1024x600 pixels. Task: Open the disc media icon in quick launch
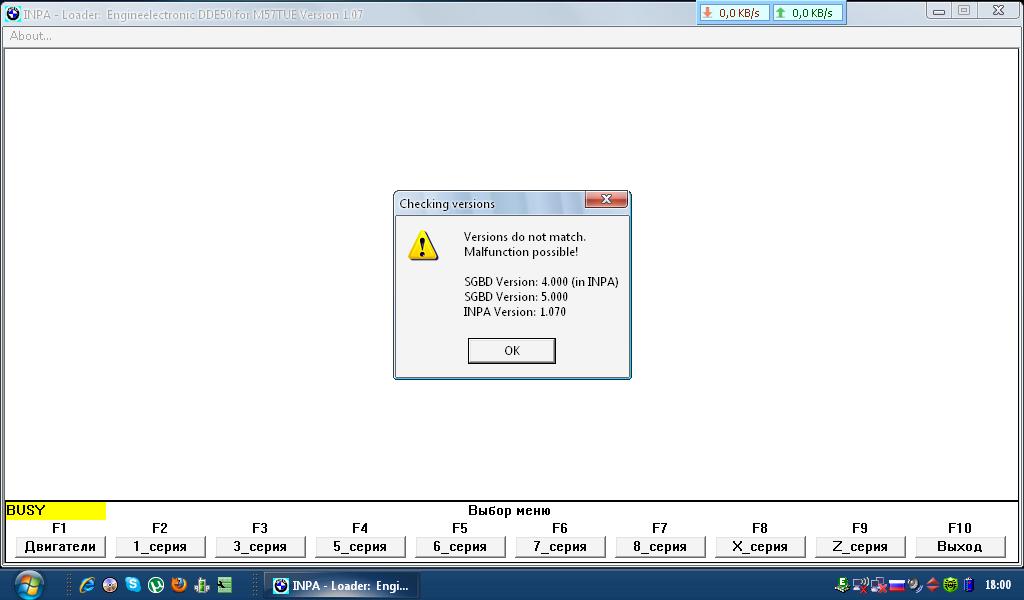pos(110,585)
